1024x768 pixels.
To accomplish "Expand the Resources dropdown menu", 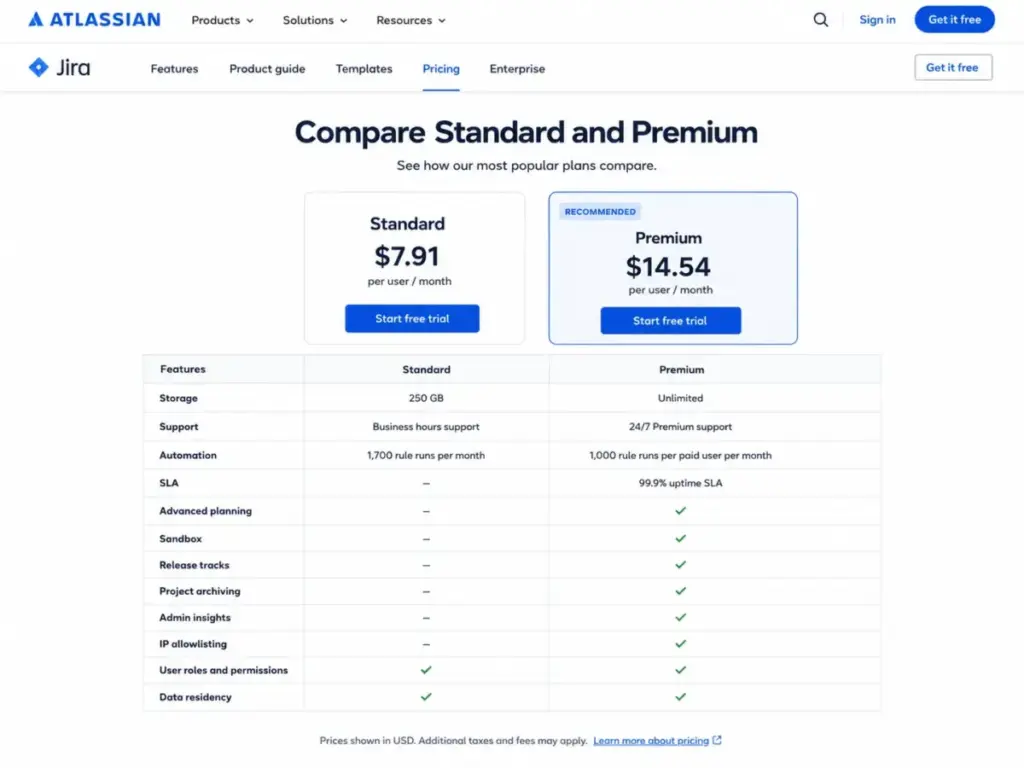I will 411,20.
